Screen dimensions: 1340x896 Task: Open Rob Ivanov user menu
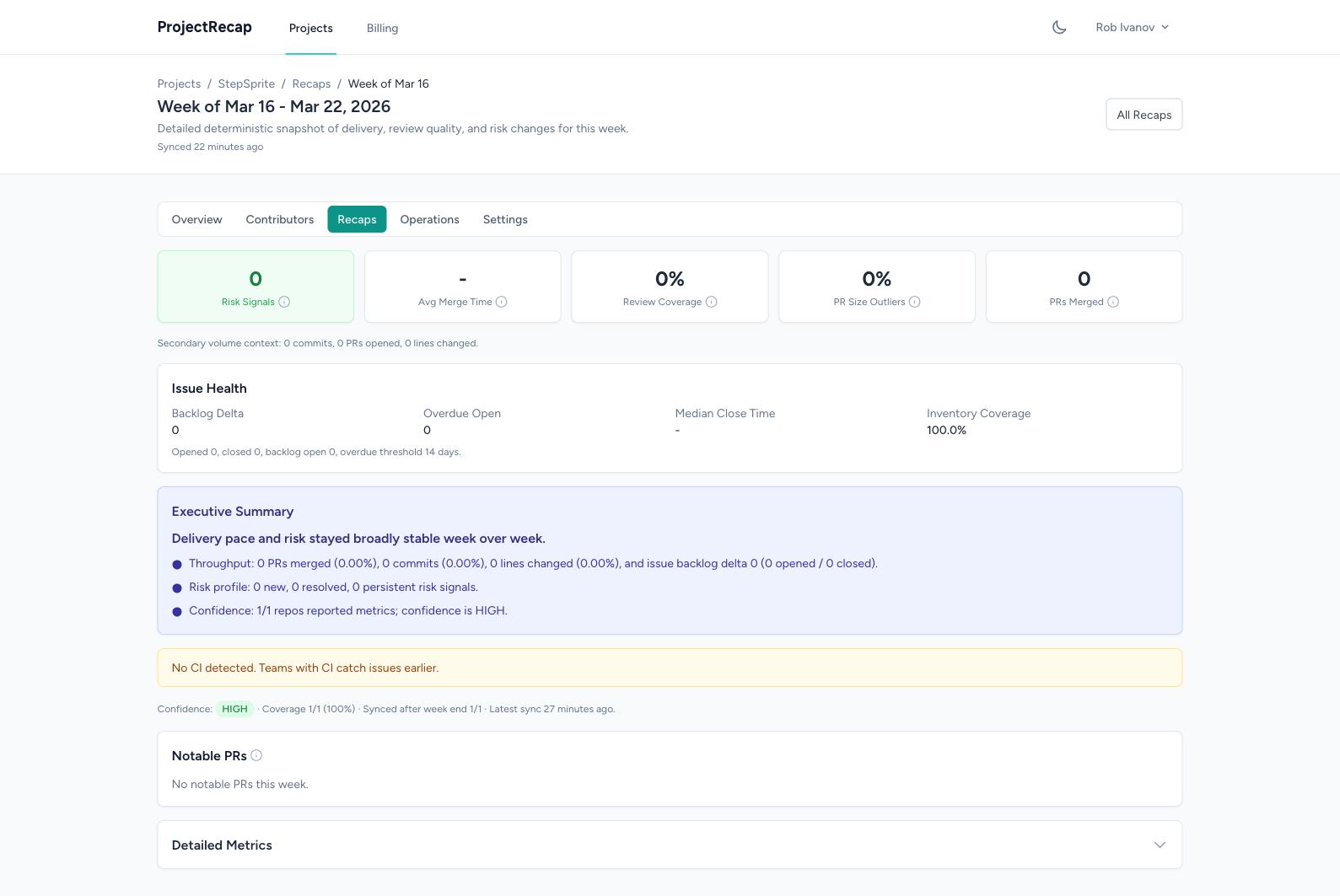(x=1132, y=27)
